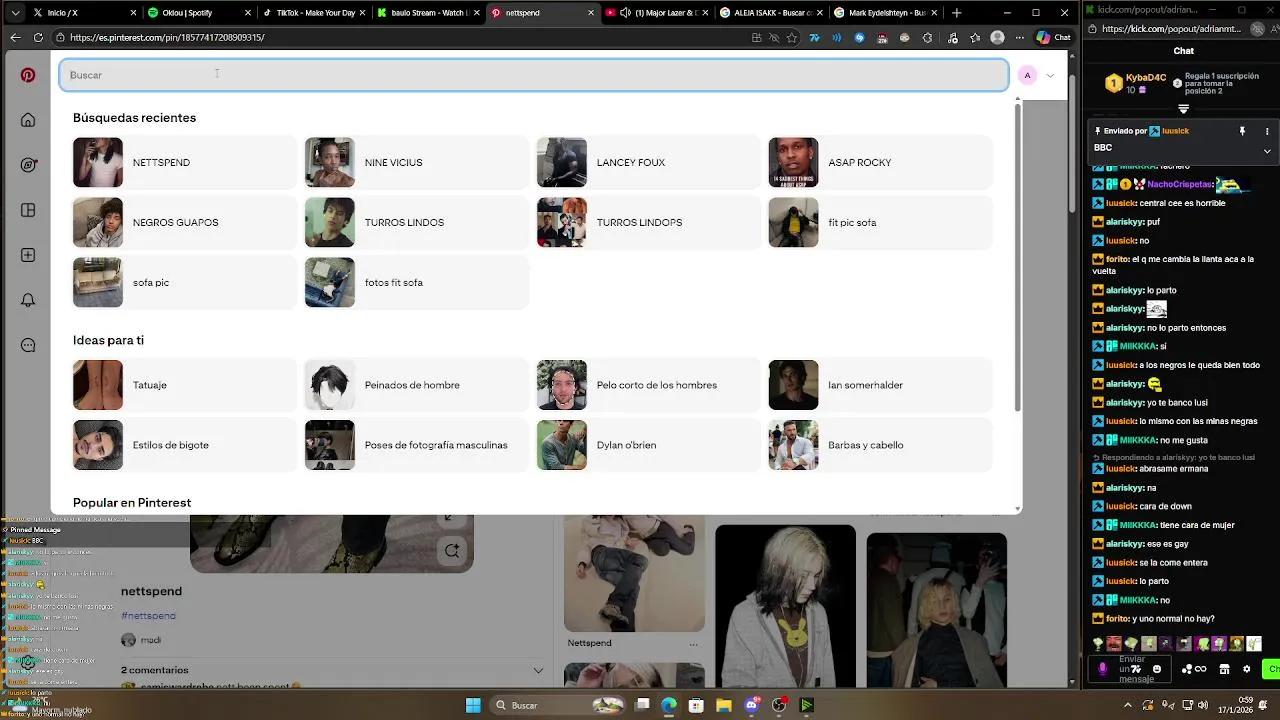Expand Pinterest account dropdown chevron
This screenshot has width=1280, height=720.
[1050, 75]
